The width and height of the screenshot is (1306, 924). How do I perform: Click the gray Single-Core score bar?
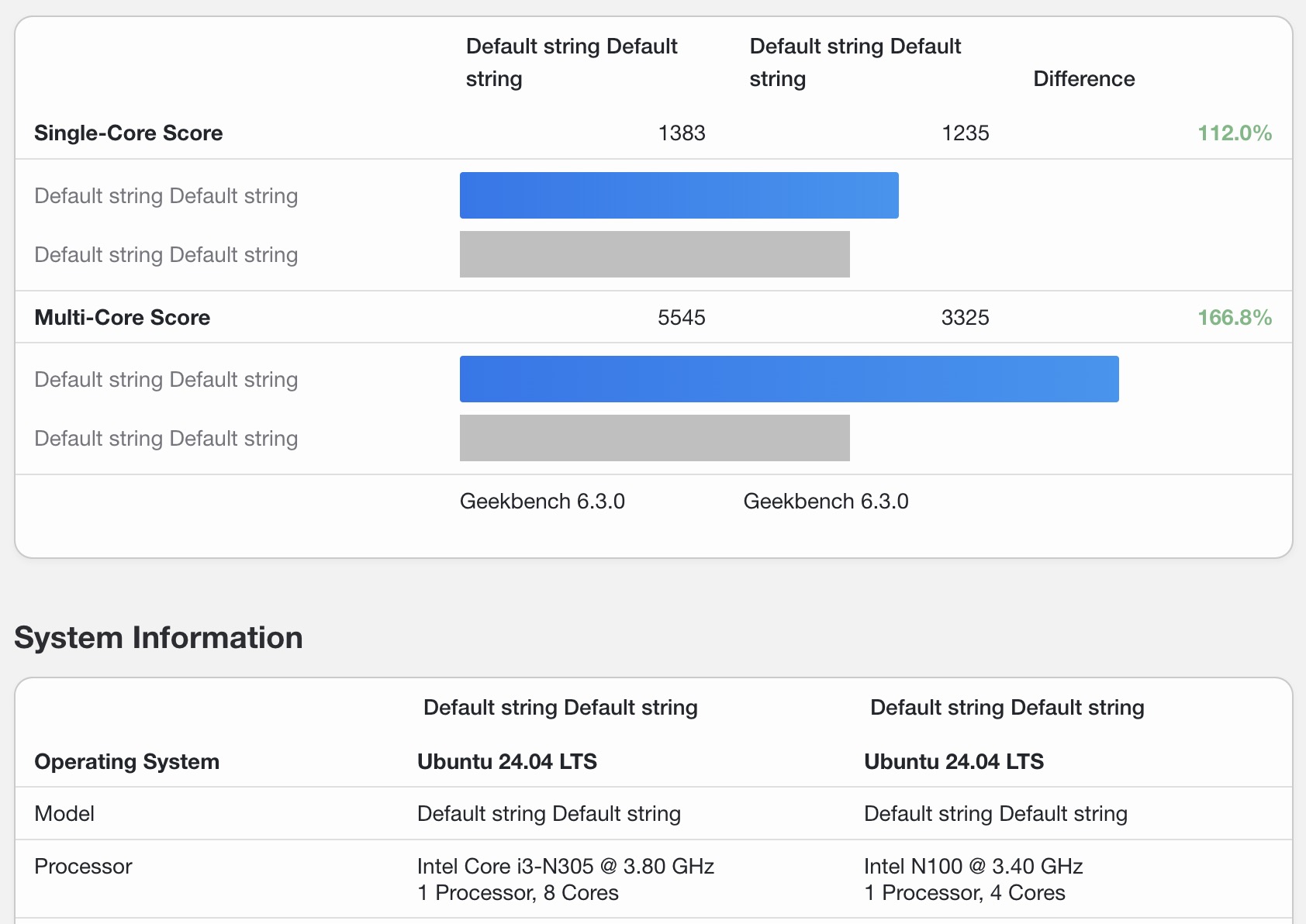click(x=655, y=254)
